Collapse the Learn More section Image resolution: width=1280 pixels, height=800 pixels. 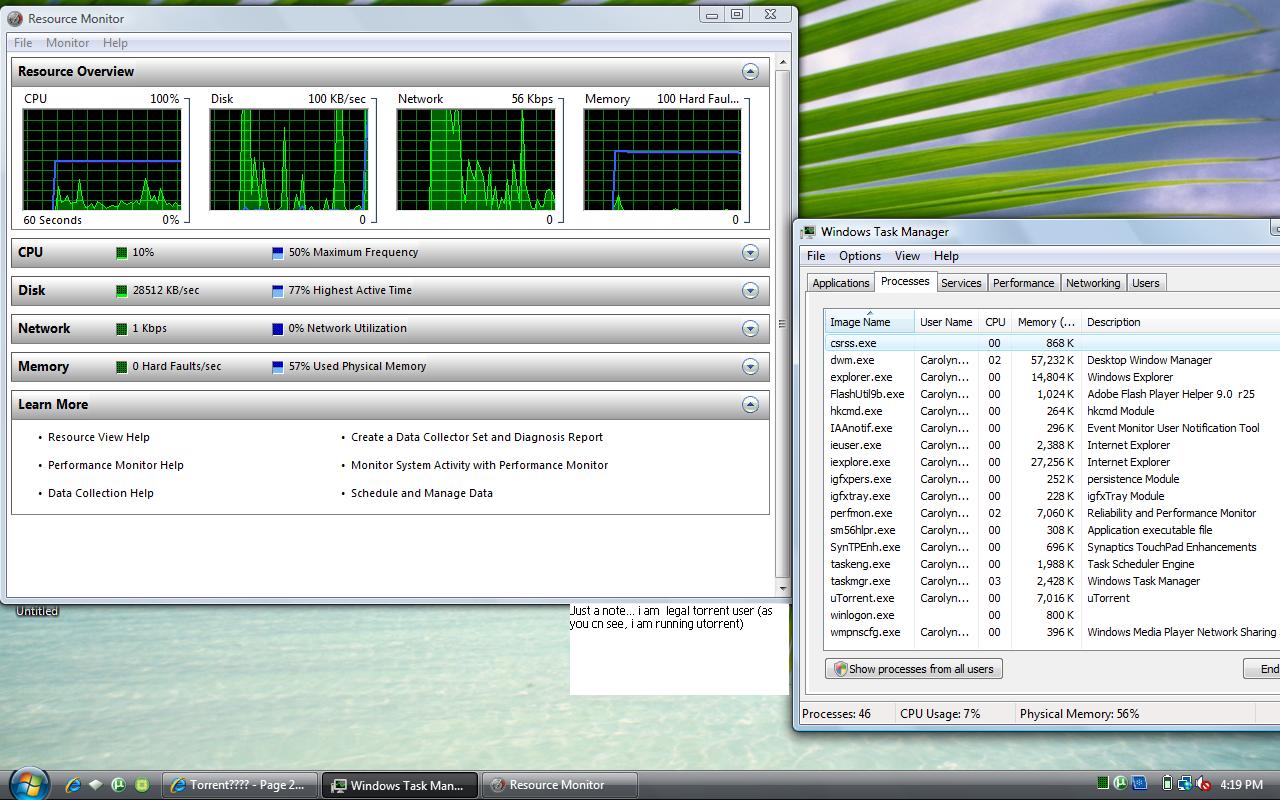pos(750,405)
